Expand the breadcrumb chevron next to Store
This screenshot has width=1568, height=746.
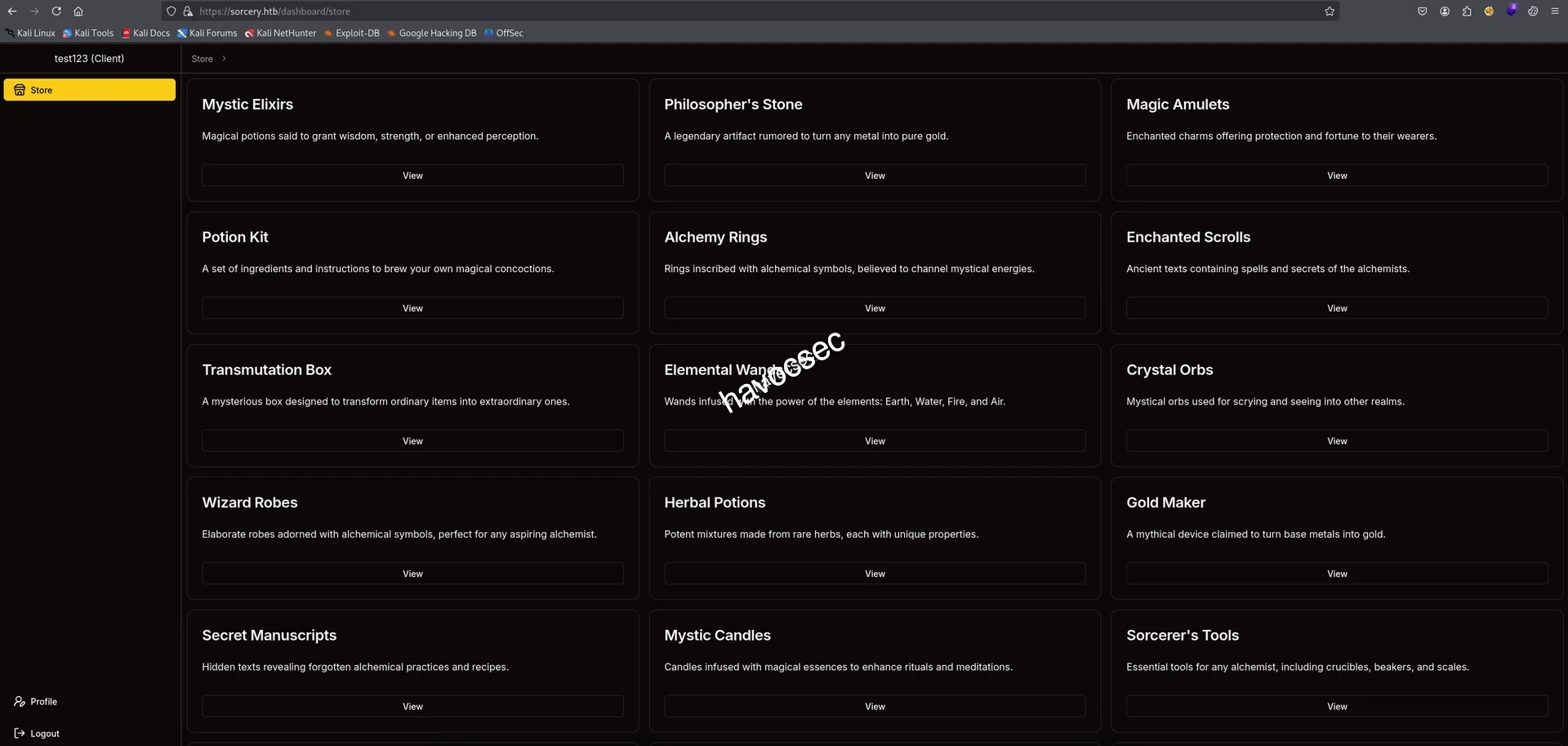pos(225,59)
